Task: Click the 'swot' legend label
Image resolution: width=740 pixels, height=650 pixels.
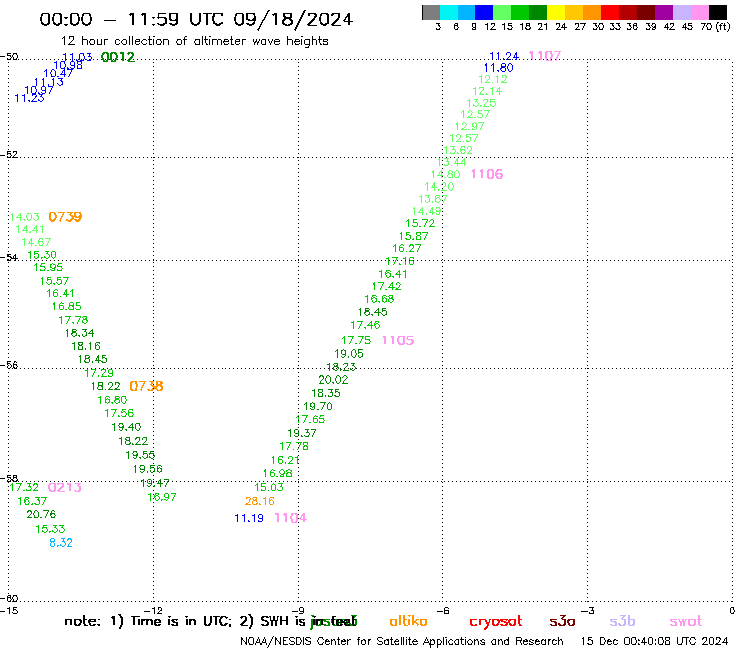Action: (686, 622)
